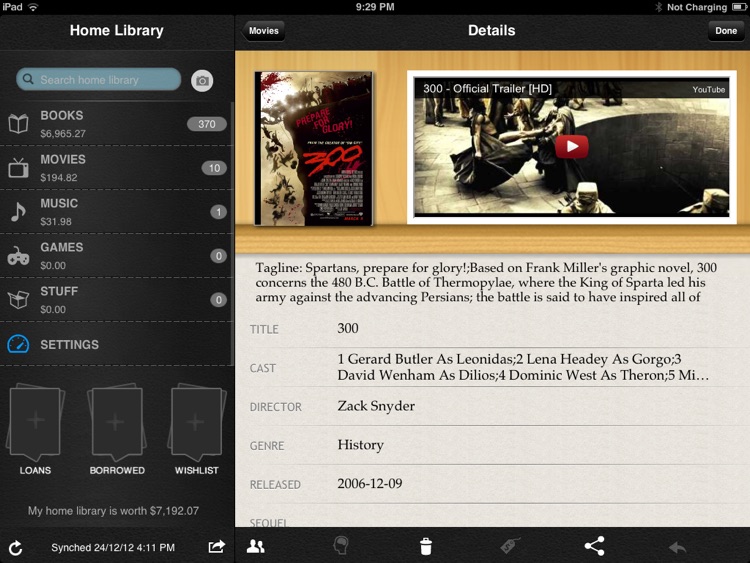Select the MOVIES $194.82 row
The width and height of the screenshot is (750, 563).
point(117,168)
